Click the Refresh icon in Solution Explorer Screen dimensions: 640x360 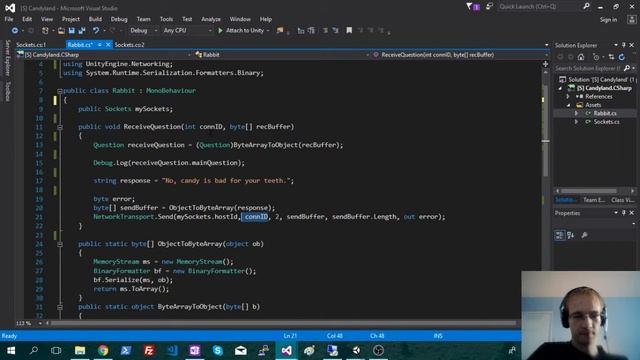coord(622,57)
